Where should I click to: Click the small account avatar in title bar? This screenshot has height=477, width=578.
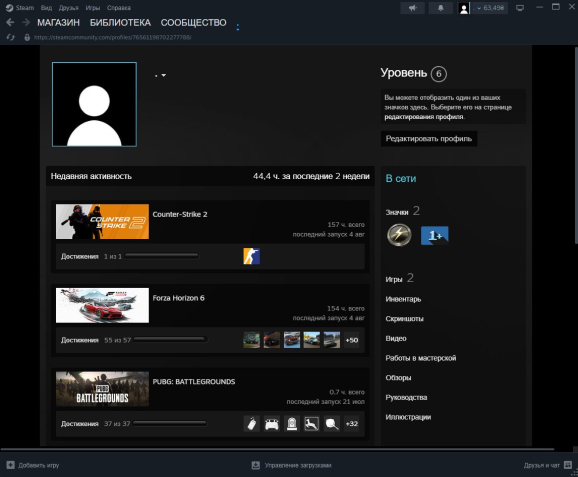tap(464, 8)
